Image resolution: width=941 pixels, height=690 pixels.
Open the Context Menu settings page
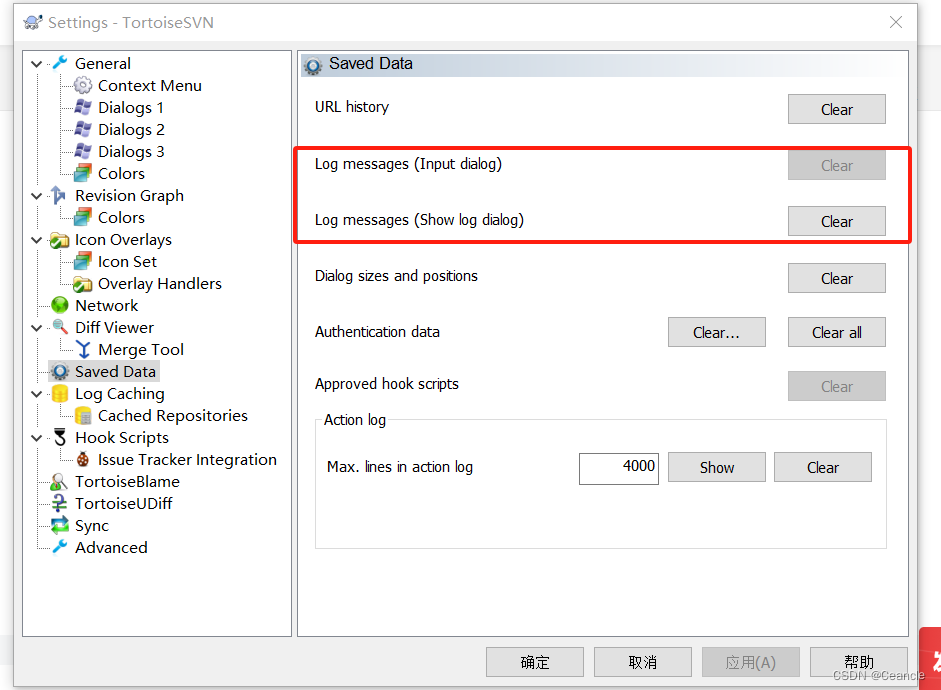[x=149, y=86]
